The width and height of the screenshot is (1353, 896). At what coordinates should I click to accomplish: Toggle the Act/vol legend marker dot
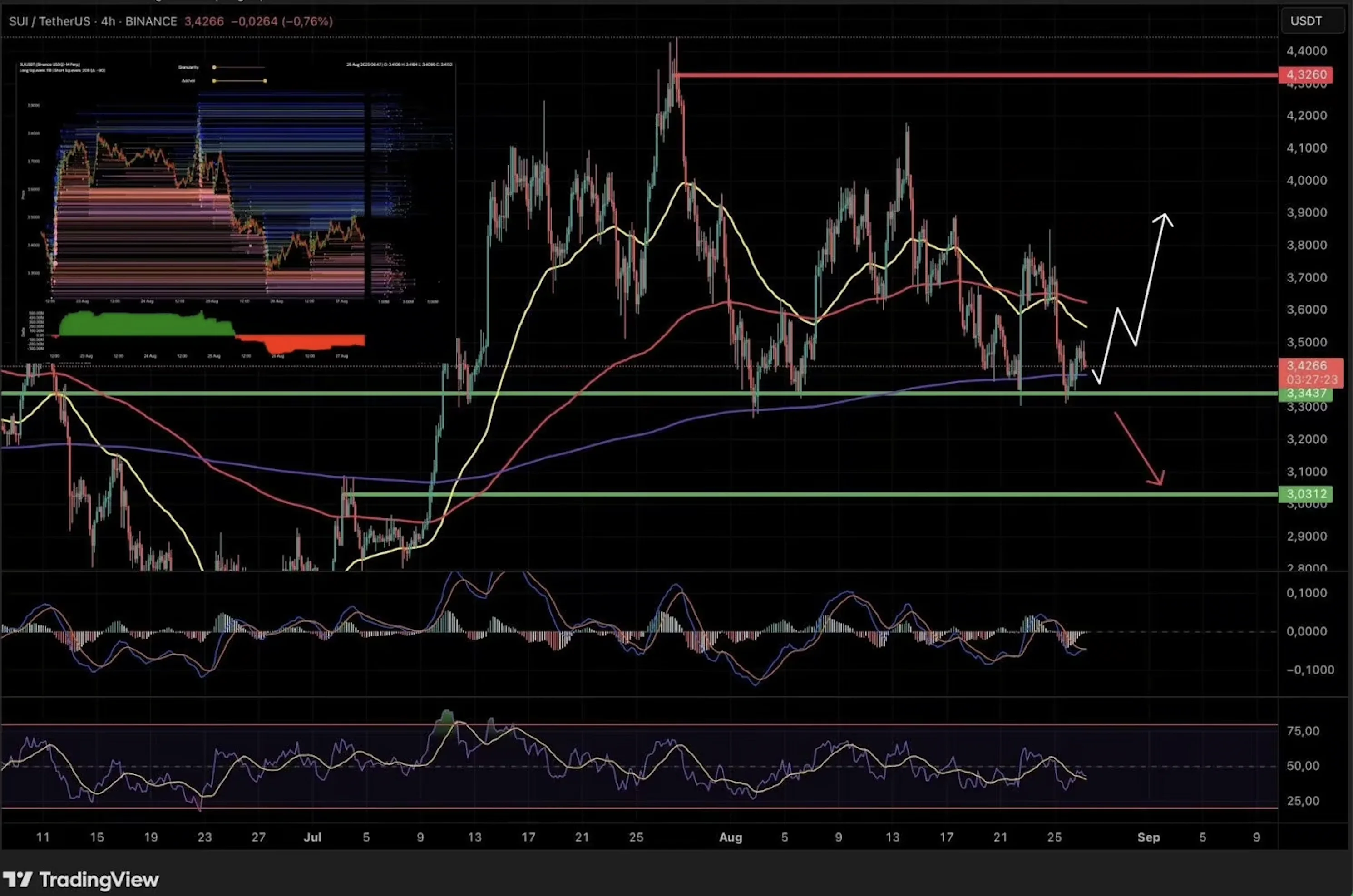[x=215, y=81]
